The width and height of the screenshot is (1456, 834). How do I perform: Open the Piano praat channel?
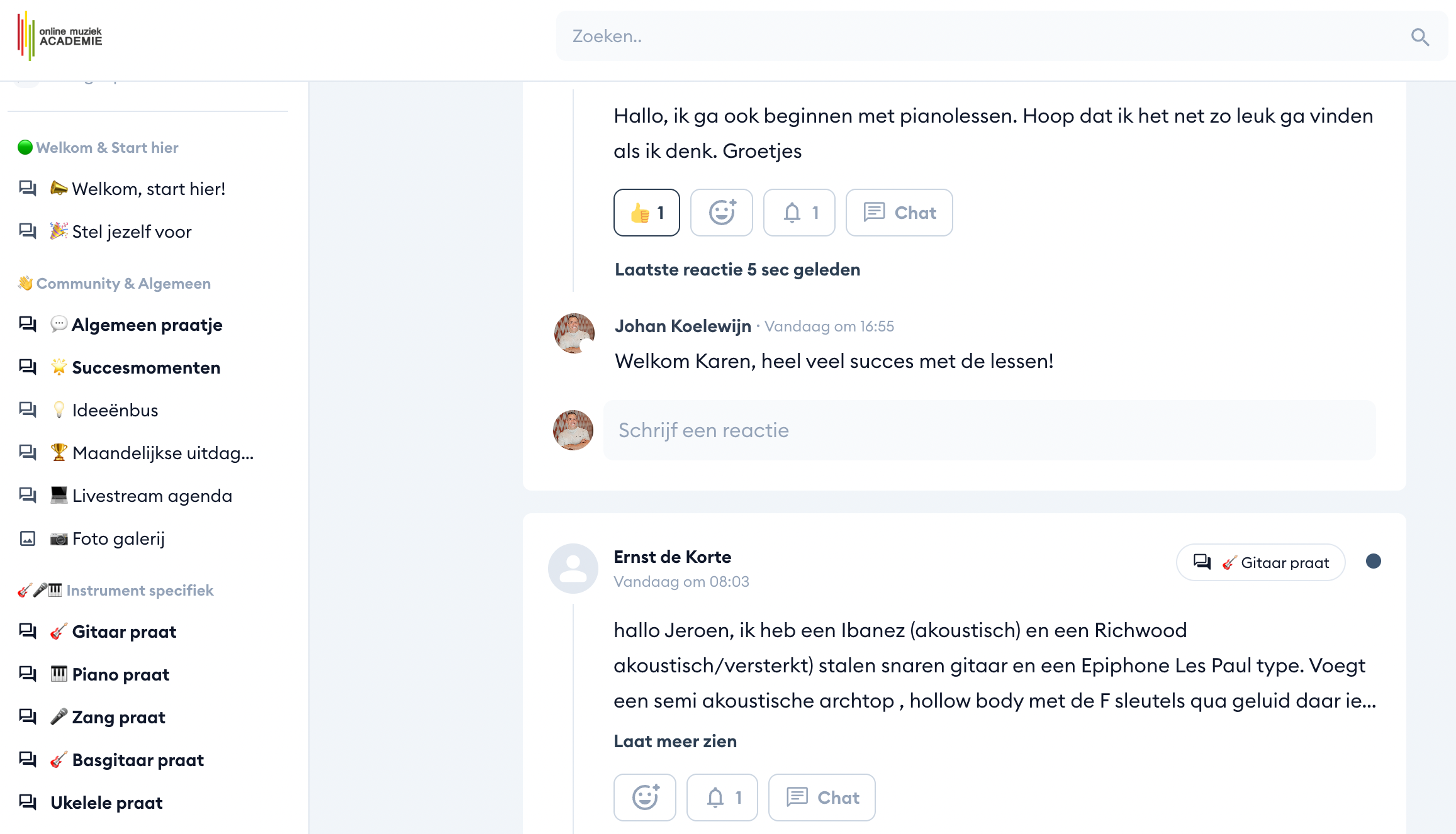pyautogui.click(x=120, y=674)
